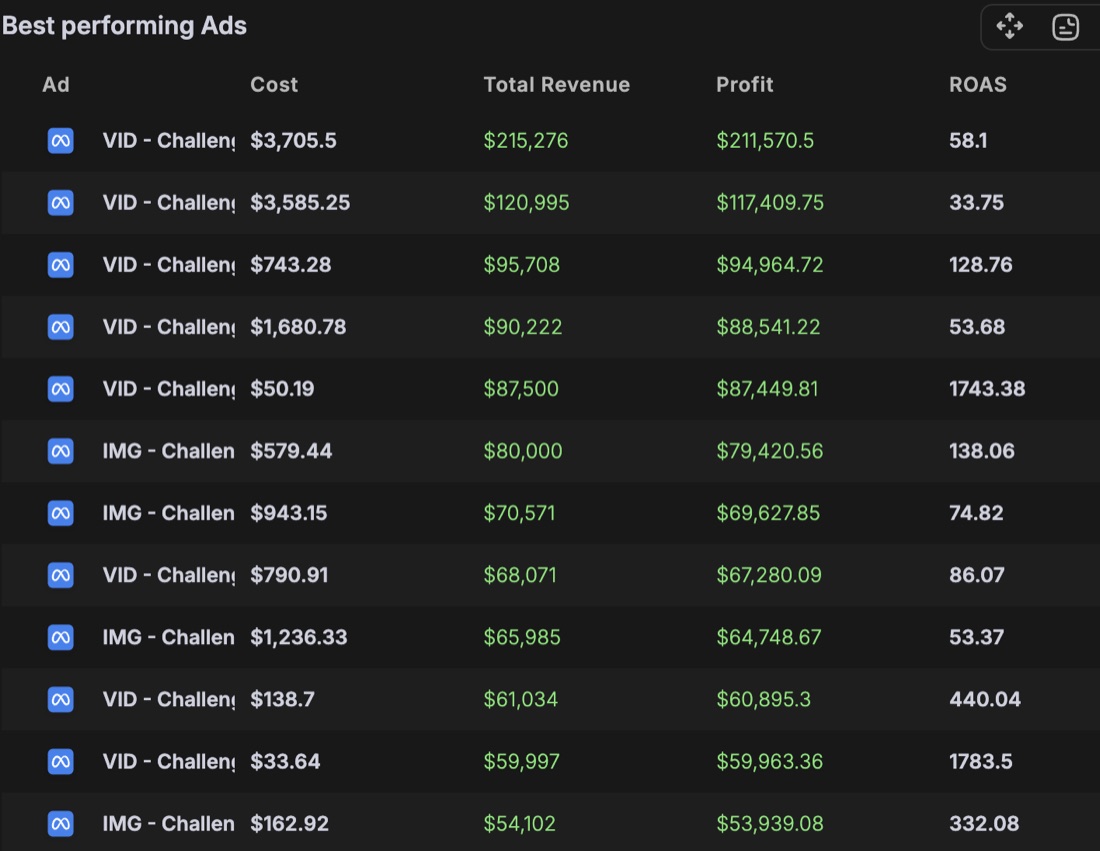This screenshot has width=1100, height=851.
Task: Open VID ad name with $68,071 revenue
Action: [168, 575]
